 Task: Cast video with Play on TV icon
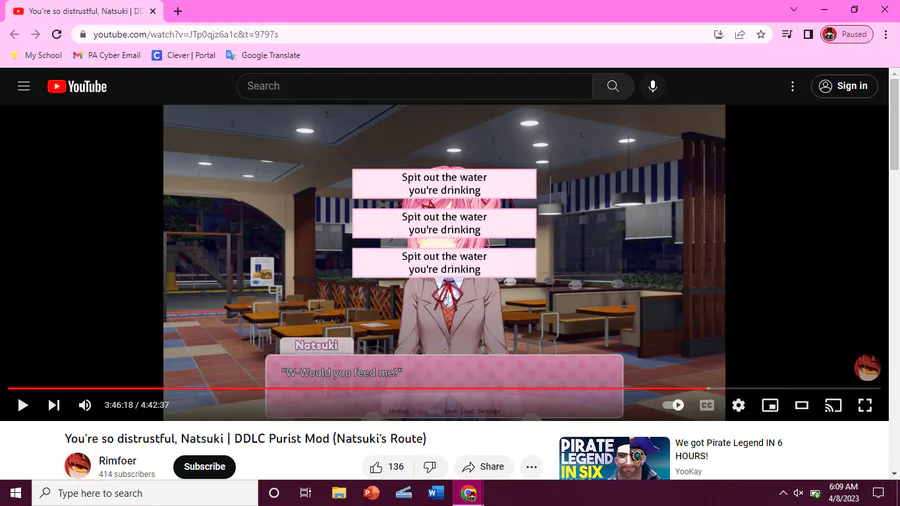click(x=833, y=405)
